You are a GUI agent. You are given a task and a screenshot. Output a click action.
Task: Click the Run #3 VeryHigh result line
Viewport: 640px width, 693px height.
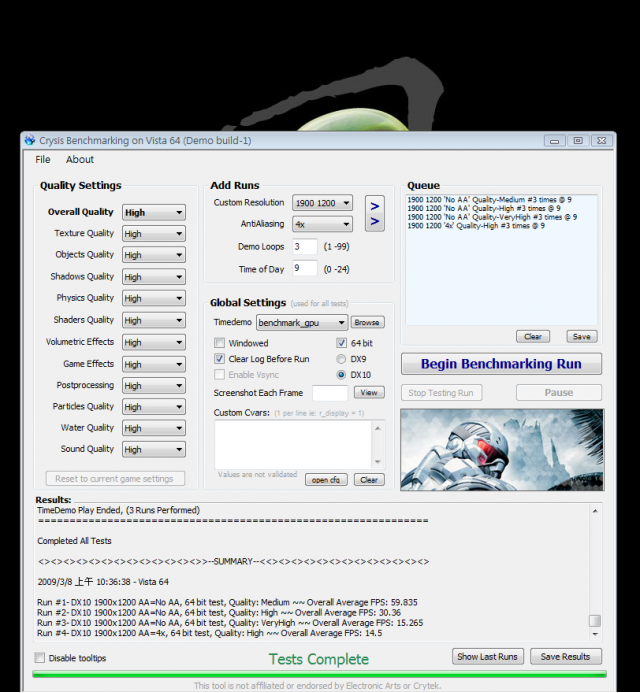(x=230, y=623)
